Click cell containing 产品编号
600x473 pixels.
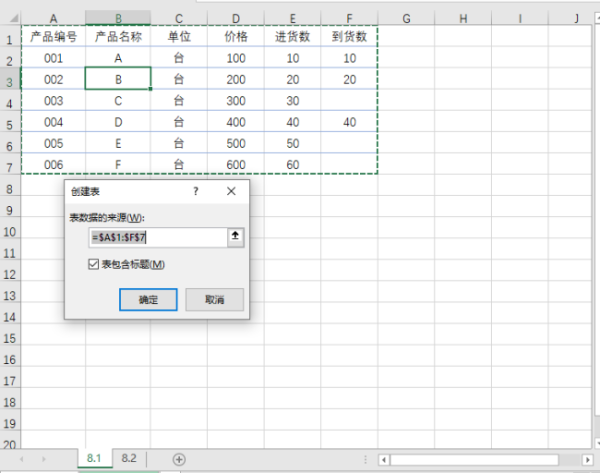tap(53, 37)
